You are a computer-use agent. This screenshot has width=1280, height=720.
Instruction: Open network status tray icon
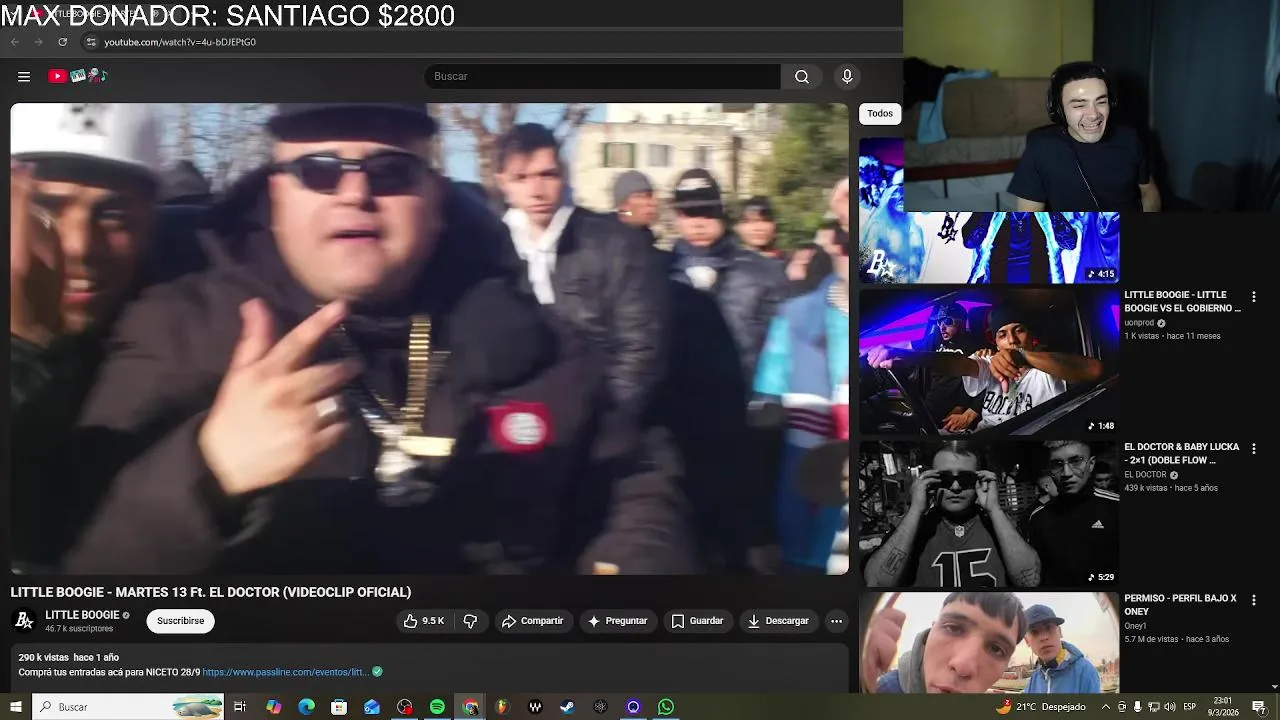click(1153, 707)
